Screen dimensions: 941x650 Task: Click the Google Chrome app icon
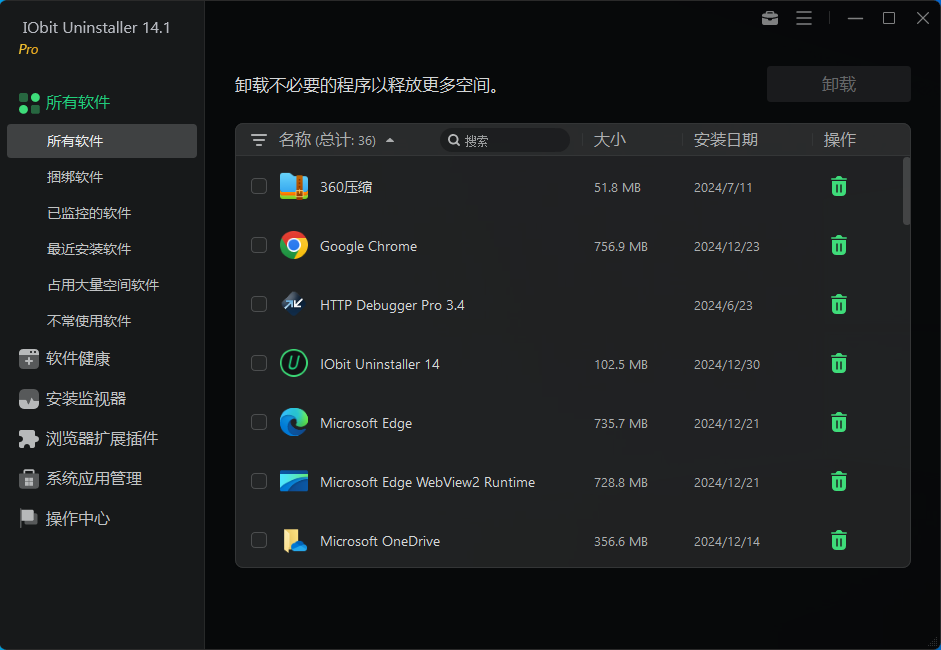(294, 245)
